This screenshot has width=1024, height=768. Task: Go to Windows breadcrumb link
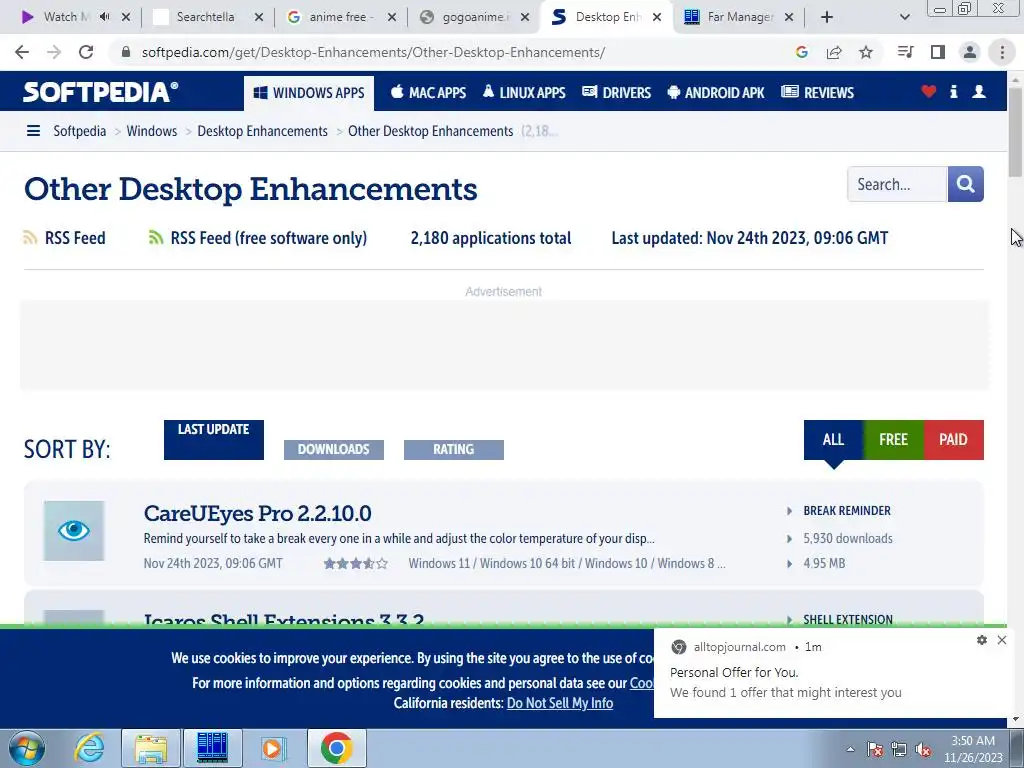pyautogui.click(x=152, y=131)
